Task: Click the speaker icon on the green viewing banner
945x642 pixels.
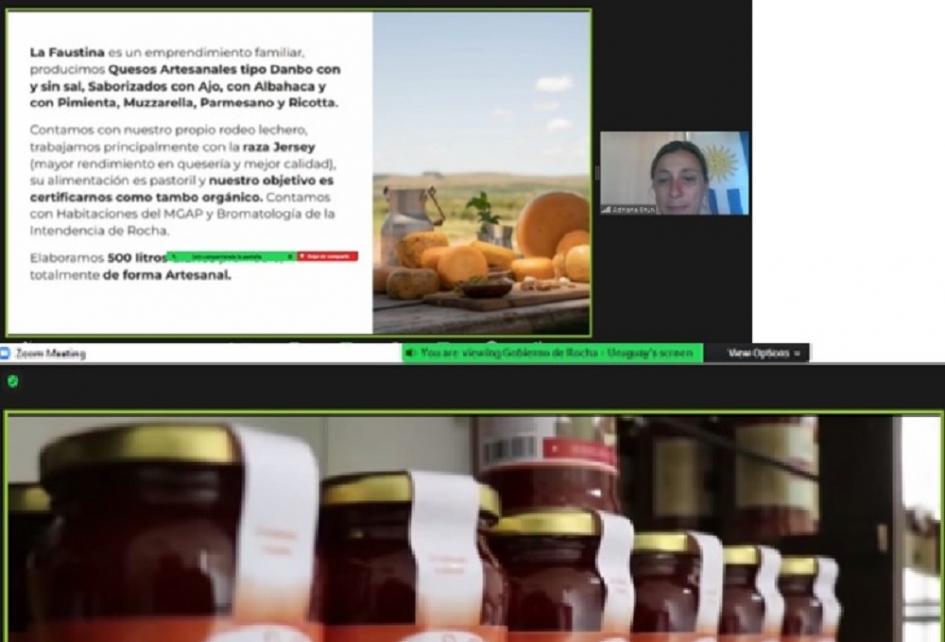Action: (410, 353)
